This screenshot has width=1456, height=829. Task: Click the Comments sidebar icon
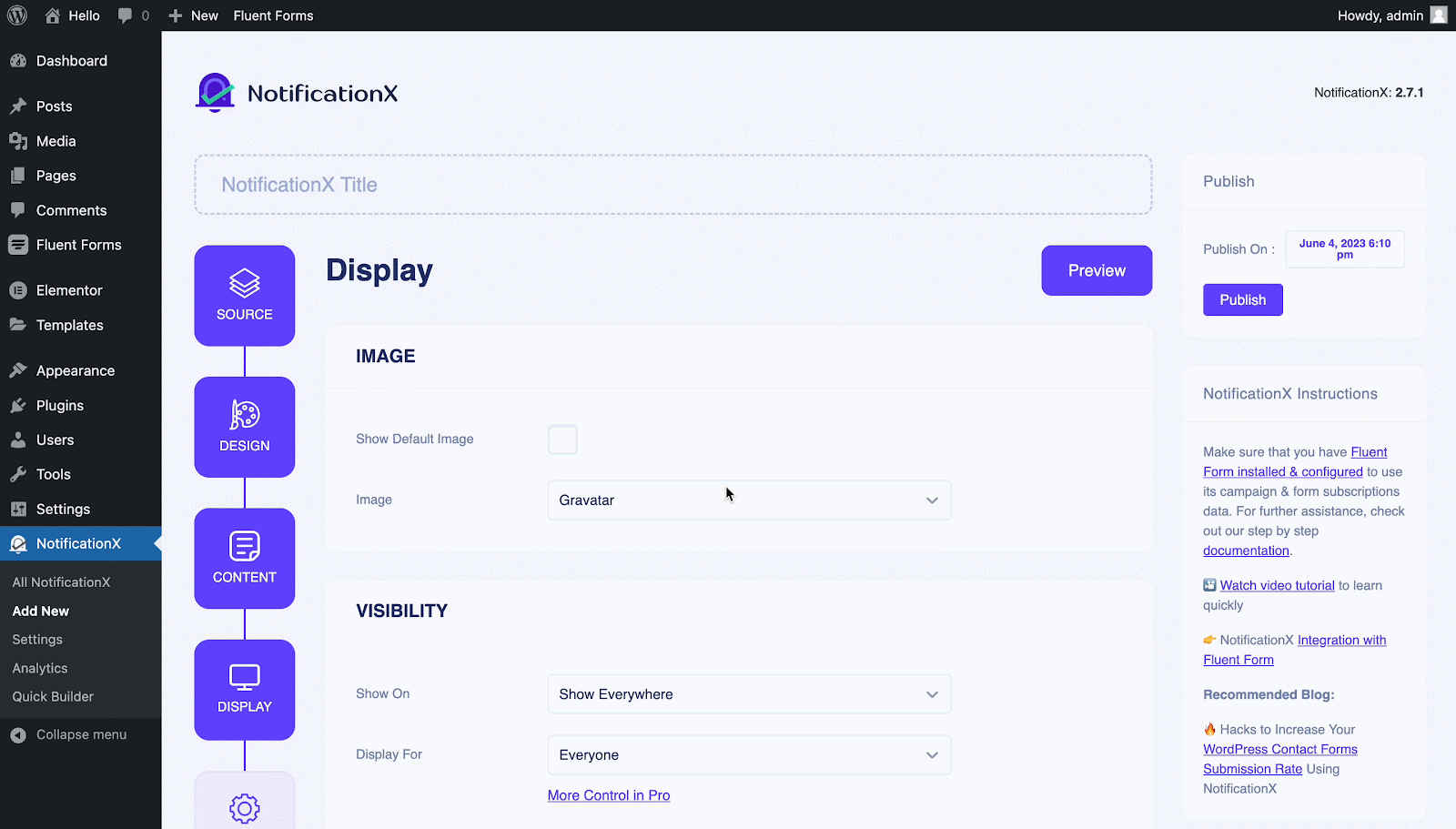coord(18,210)
